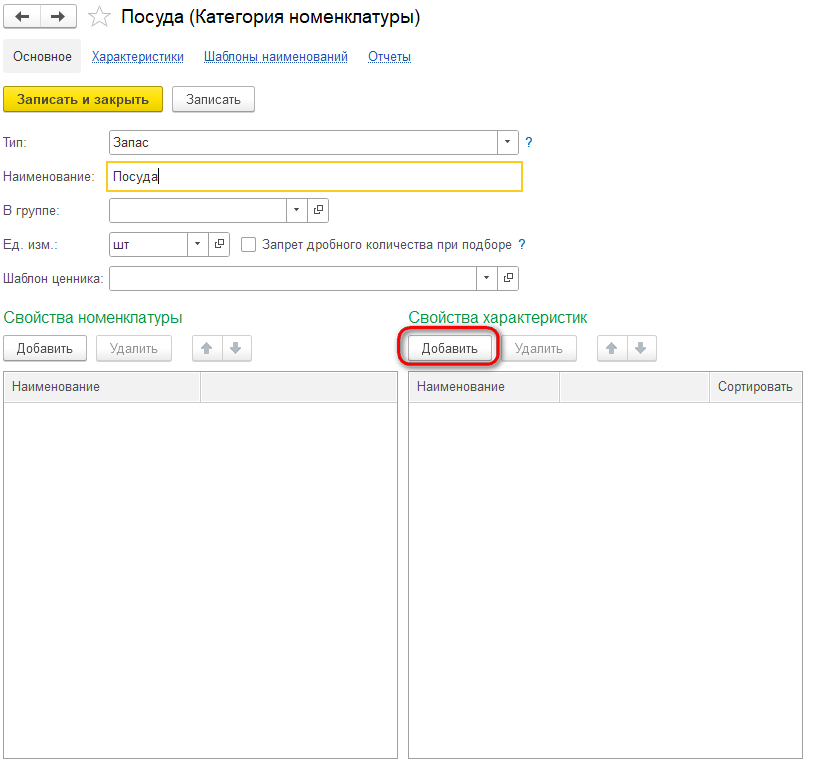Mark category as favorite with star icon
The image size is (826, 767).
[99, 16]
